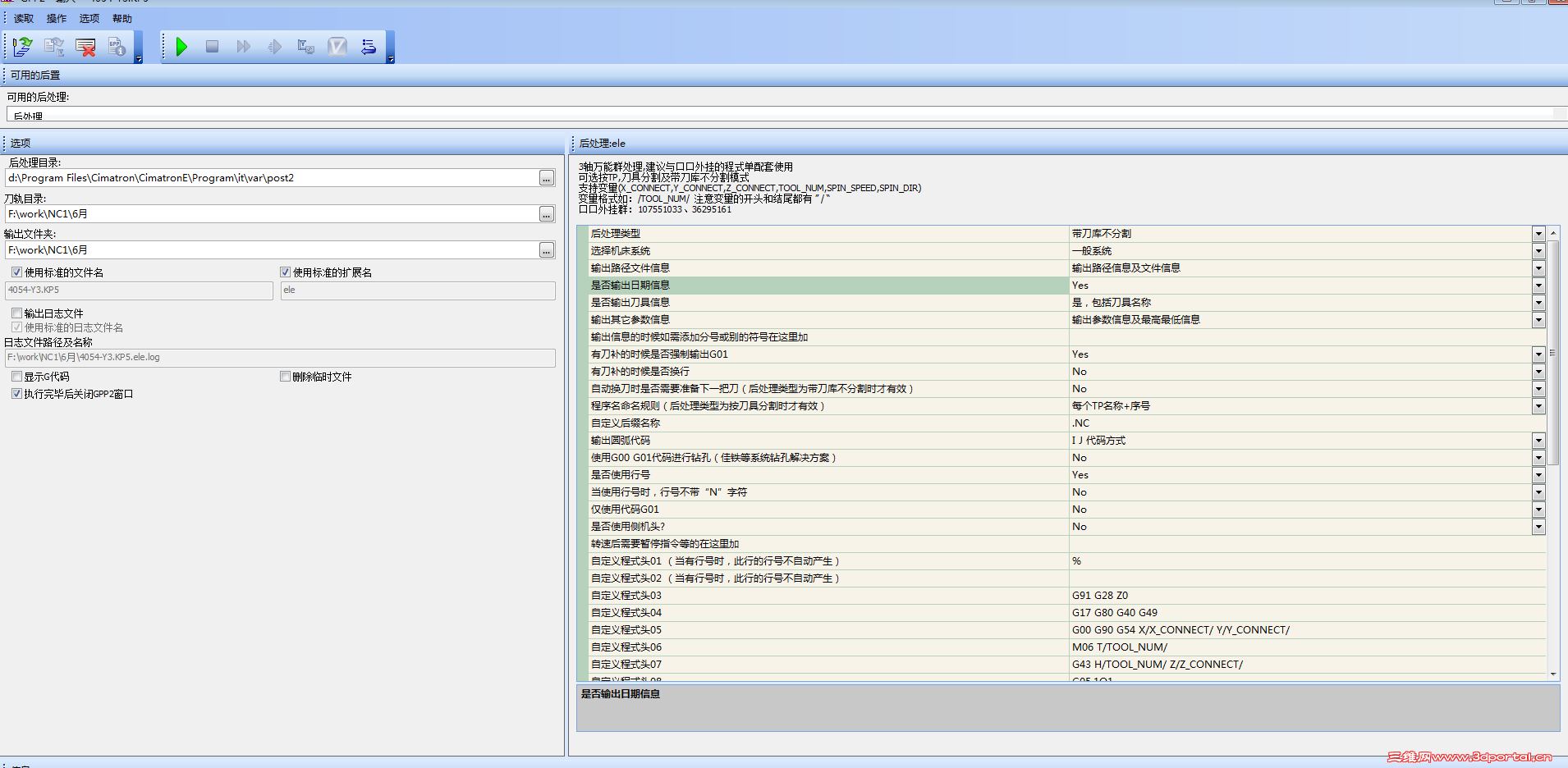Screen dimensions: 1568x768
Task: Open the 输出路径文件信息 dropdown arrow
Action: pyautogui.click(x=1538, y=268)
